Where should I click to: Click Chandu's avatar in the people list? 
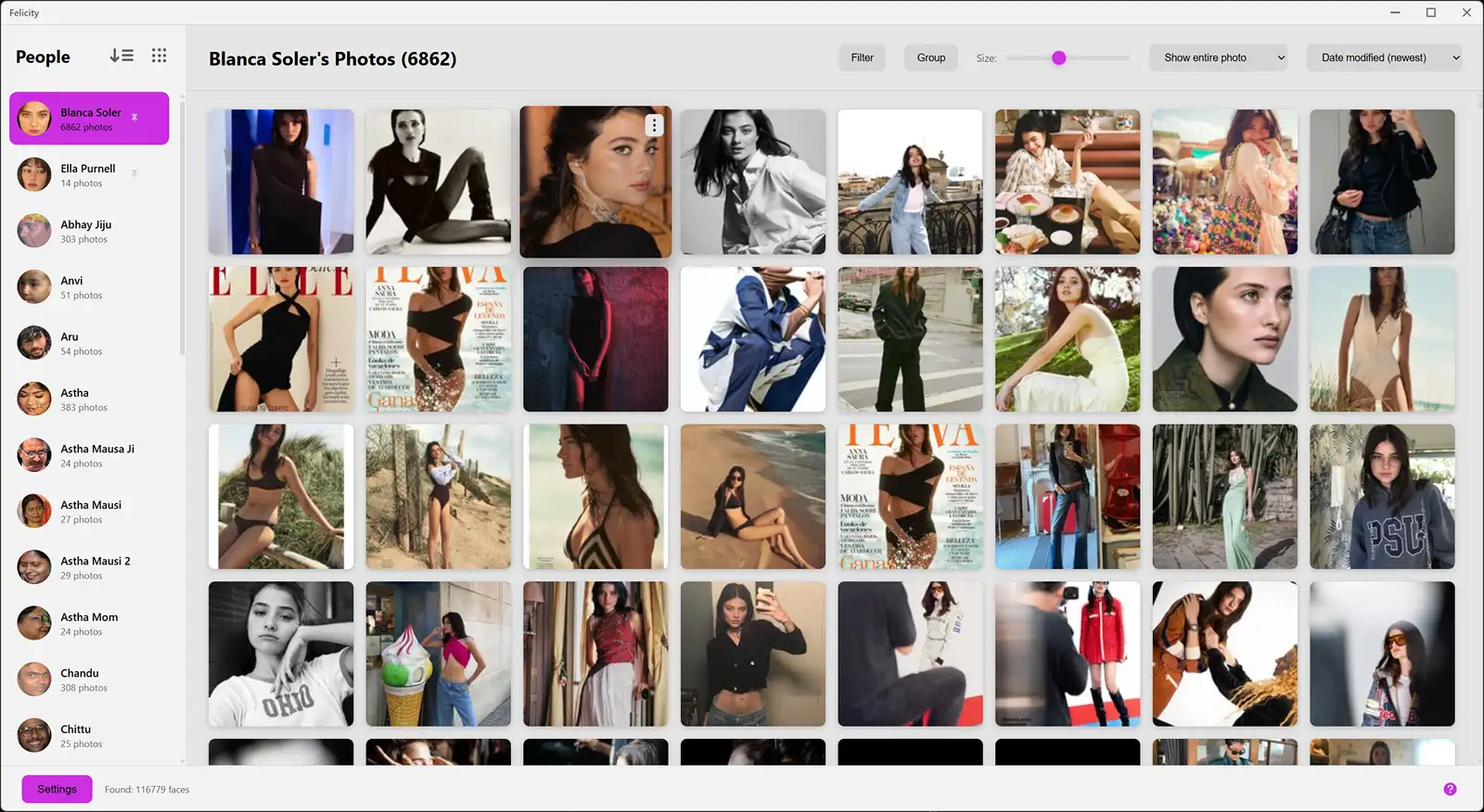(34, 679)
